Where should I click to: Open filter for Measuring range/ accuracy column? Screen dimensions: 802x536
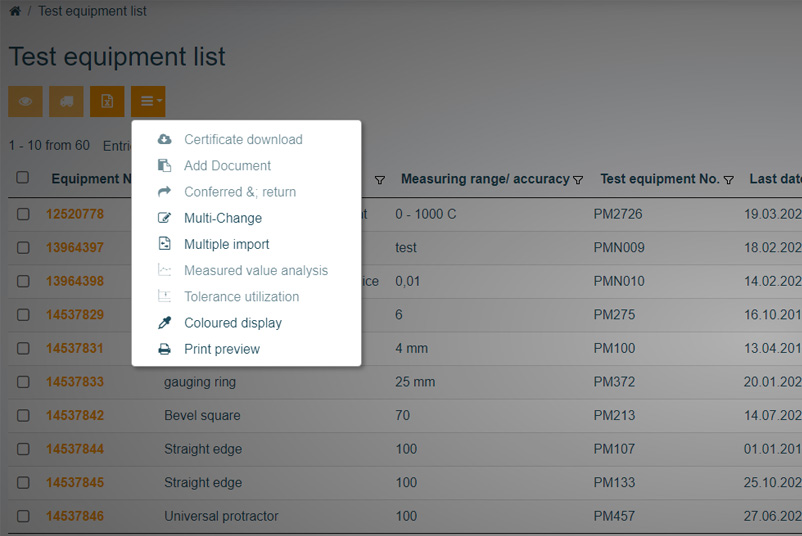pos(578,180)
